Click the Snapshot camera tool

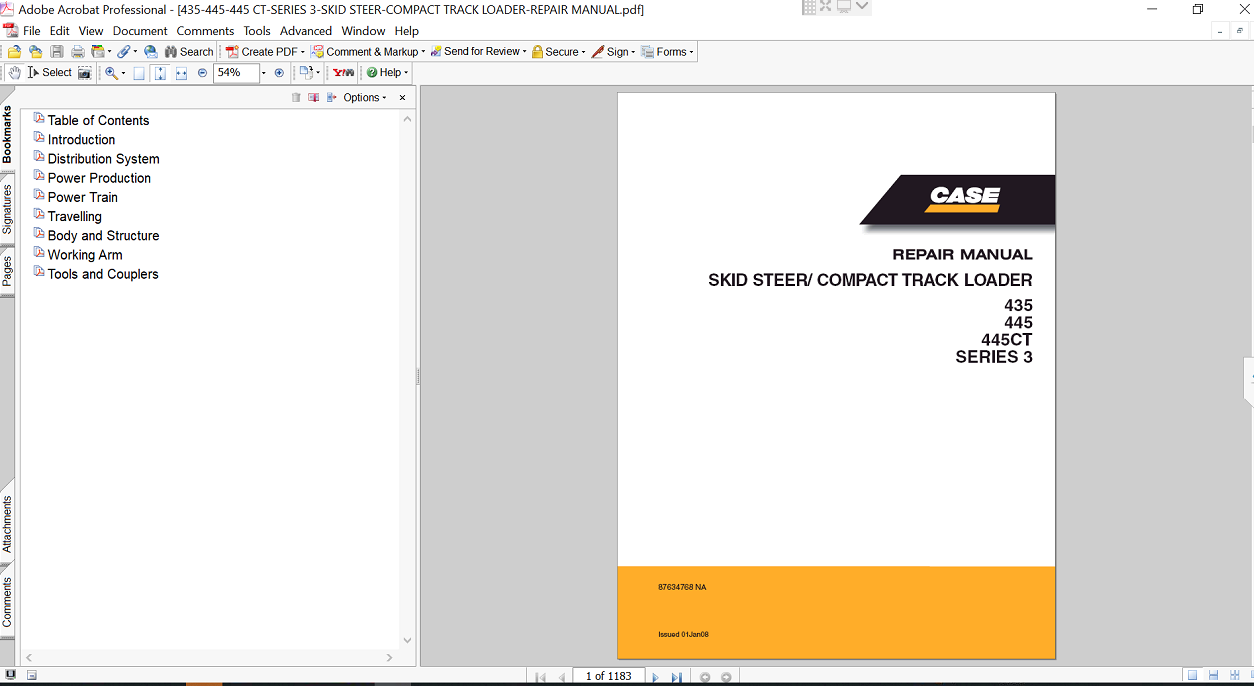tap(85, 73)
